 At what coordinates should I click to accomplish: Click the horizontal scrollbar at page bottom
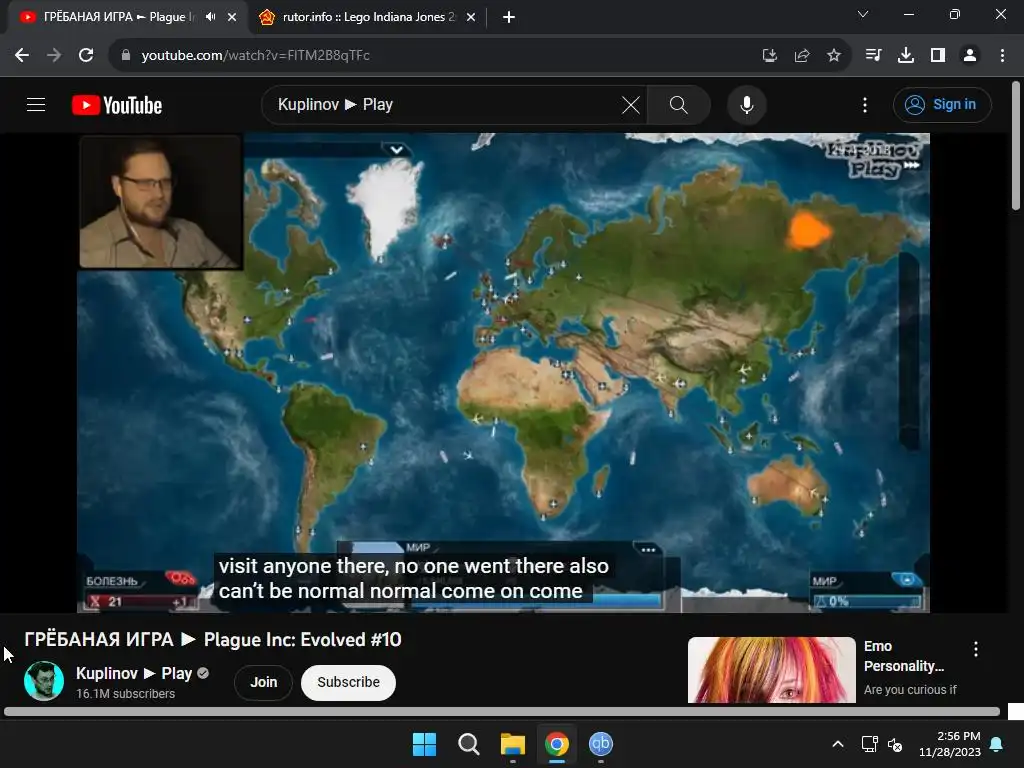pyautogui.click(x=502, y=712)
